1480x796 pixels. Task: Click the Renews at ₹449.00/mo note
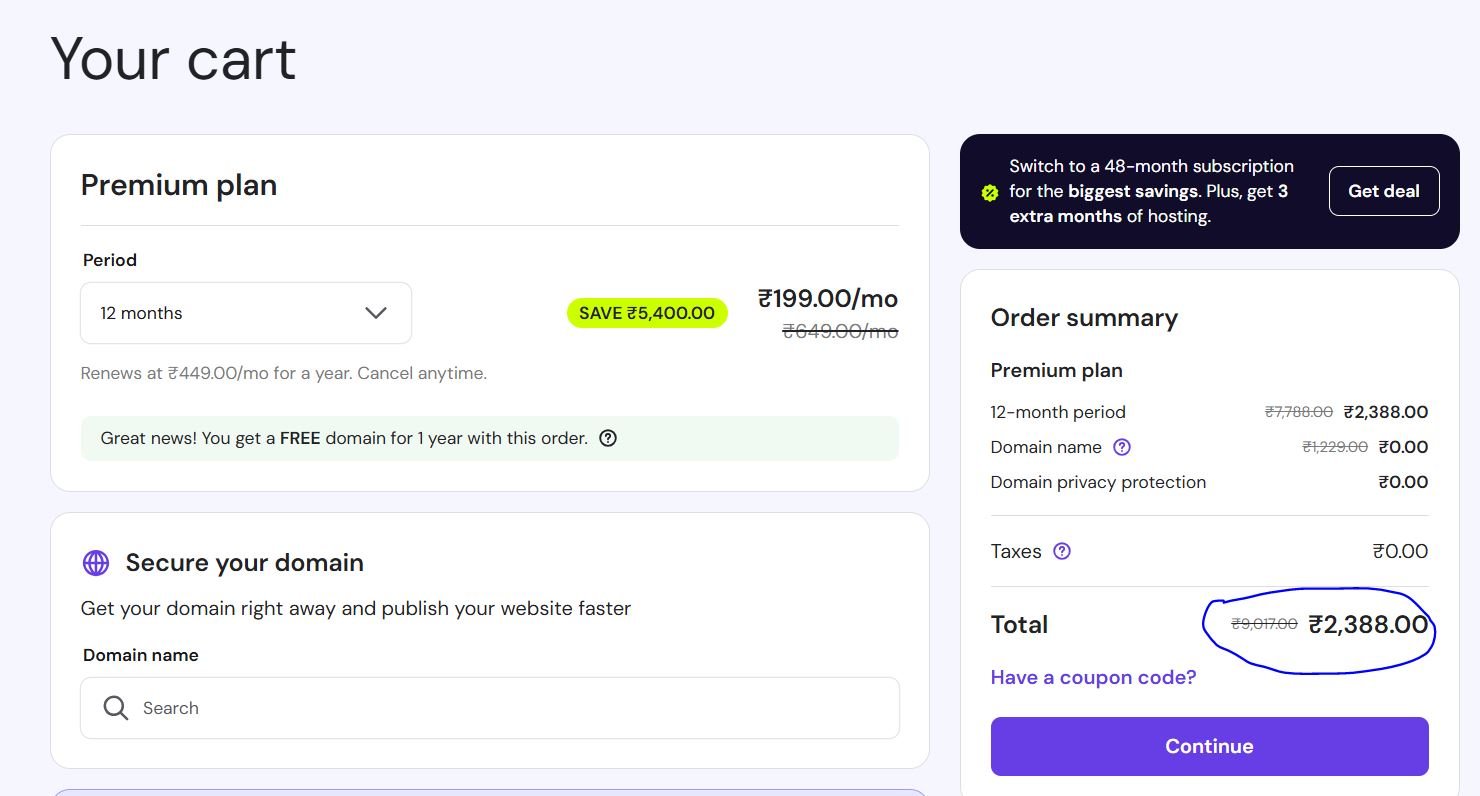point(284,373)
